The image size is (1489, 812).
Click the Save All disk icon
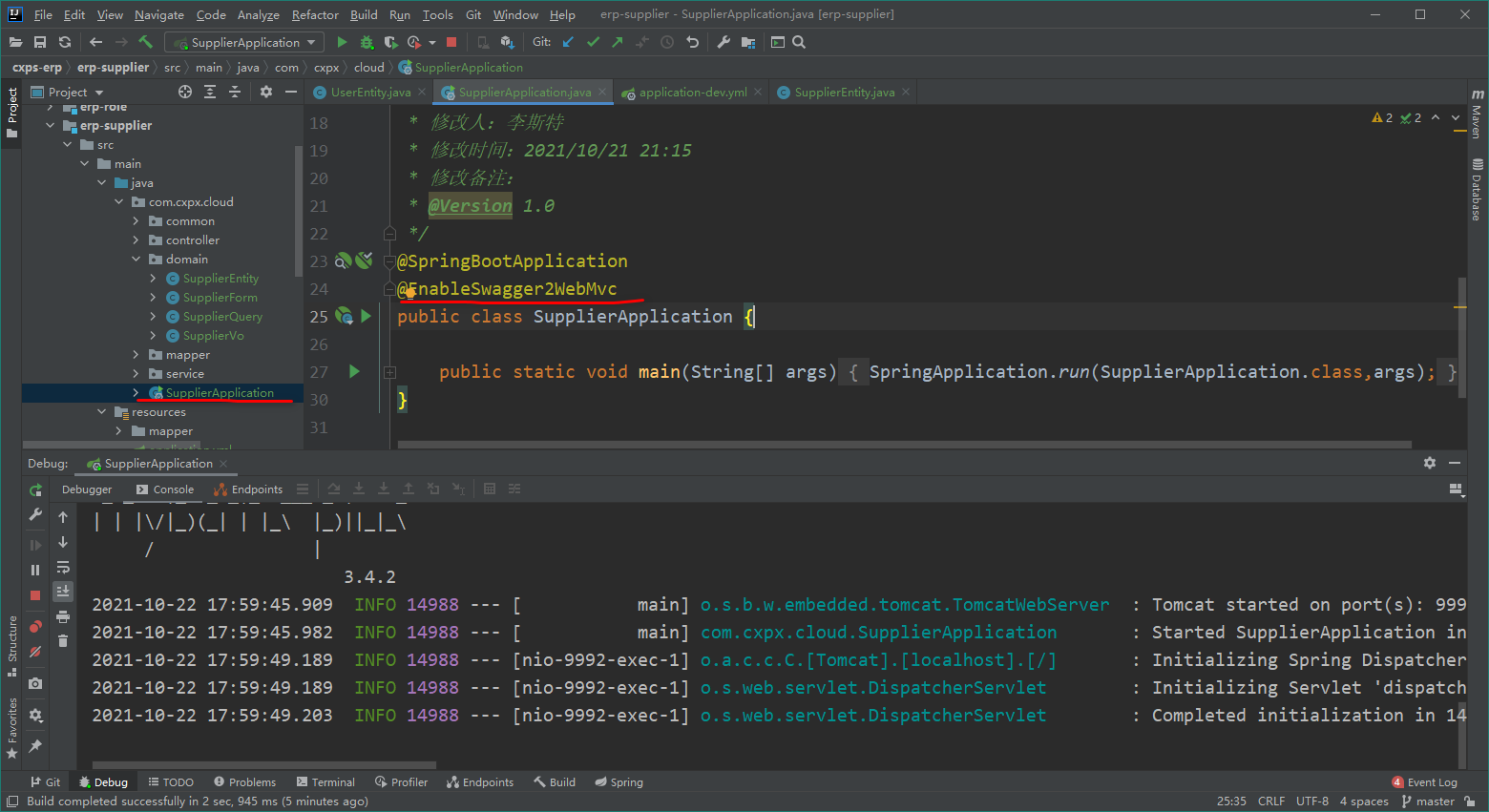[x=40, y=42]
